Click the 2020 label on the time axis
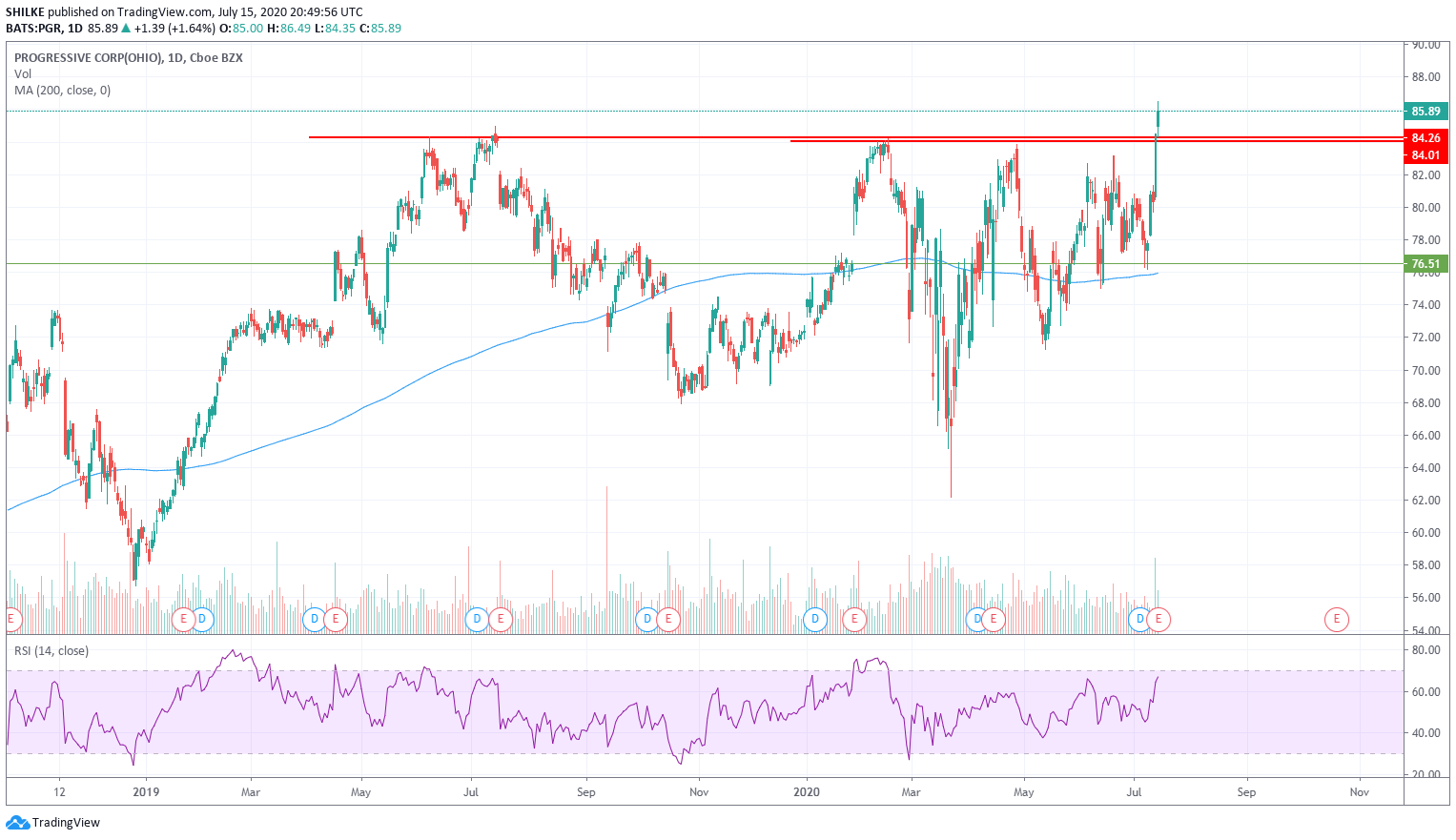The width and height of the screenshot is (1456, 840). click(807, 792)
